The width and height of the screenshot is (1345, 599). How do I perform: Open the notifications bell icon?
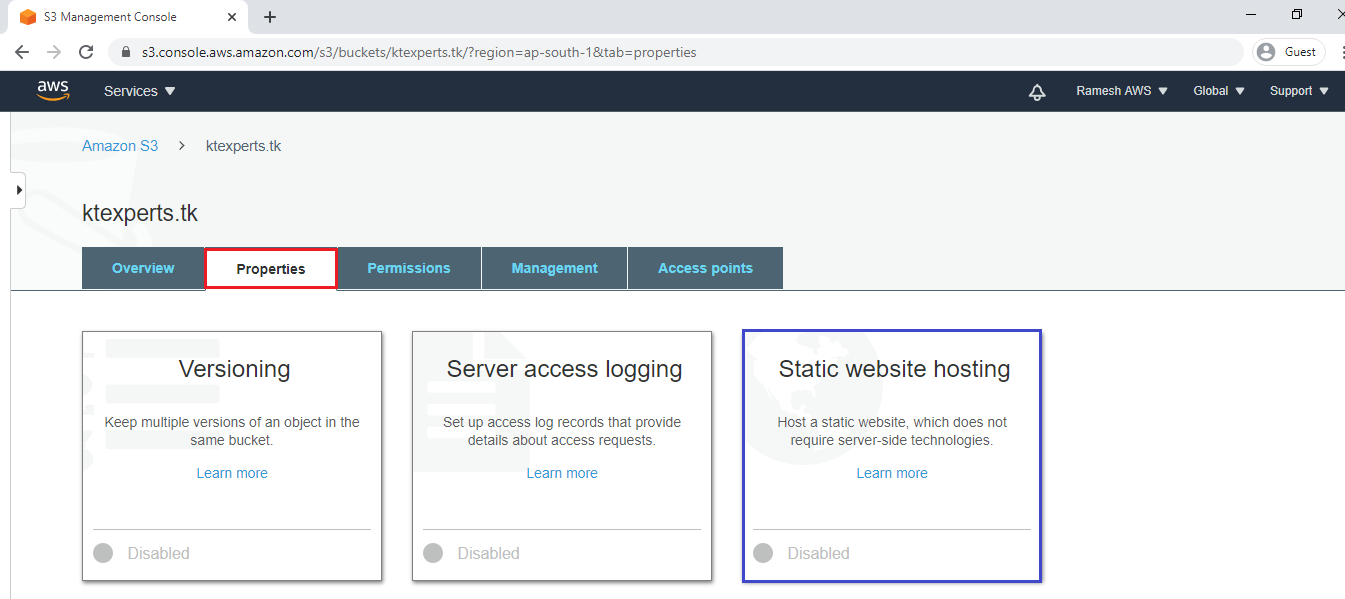click(1037, 92)
